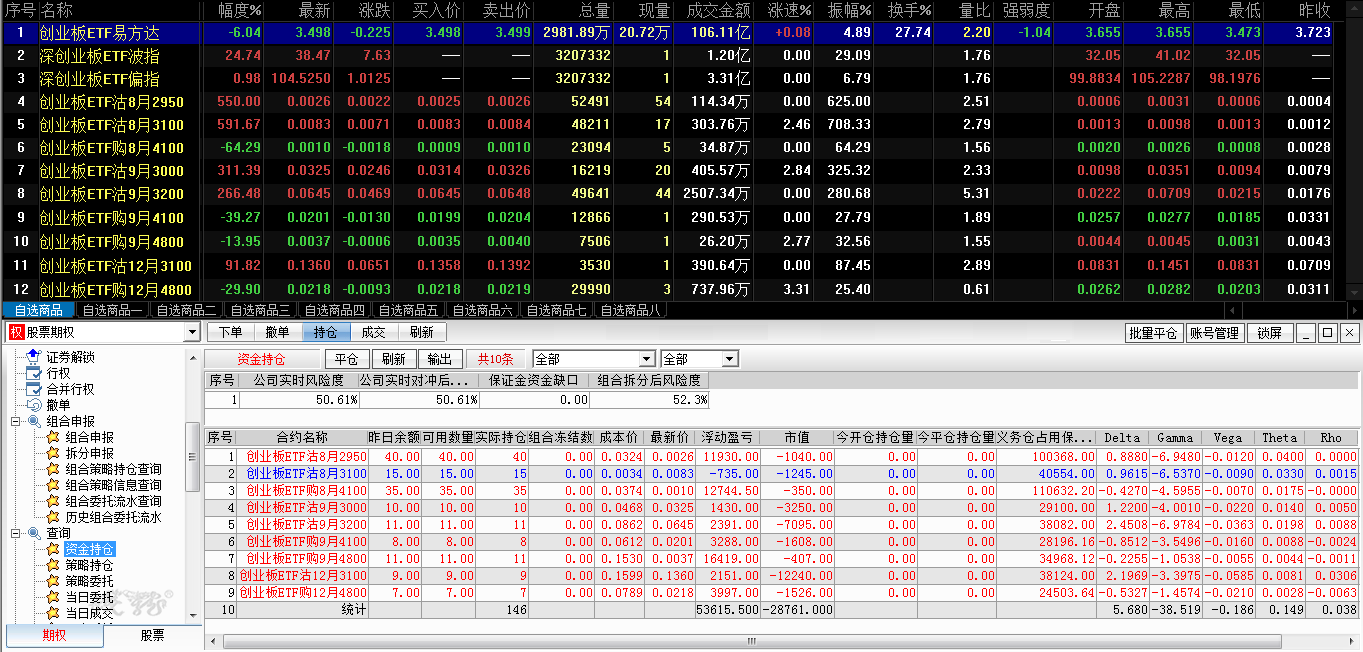Select position row 创业板ETF沽12月3100
The width and height of the screenshot is (1363, 652).
coord(781,575)
